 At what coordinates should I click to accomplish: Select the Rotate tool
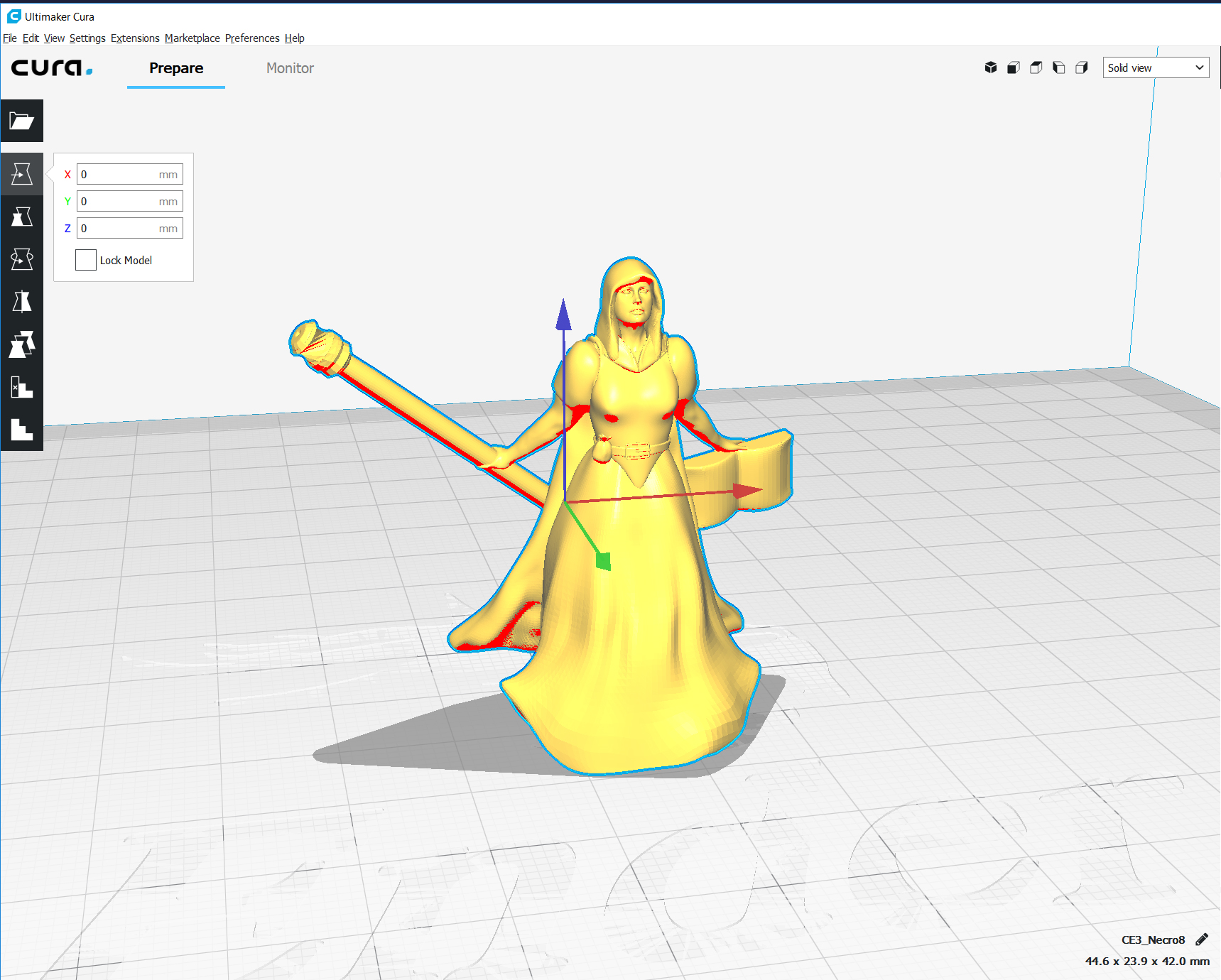pos(21,259)
